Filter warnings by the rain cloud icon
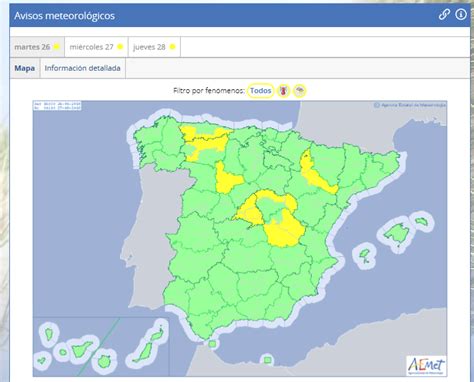Screen dimensions: 474x382 pyautogui.click(x=300, y=91)
